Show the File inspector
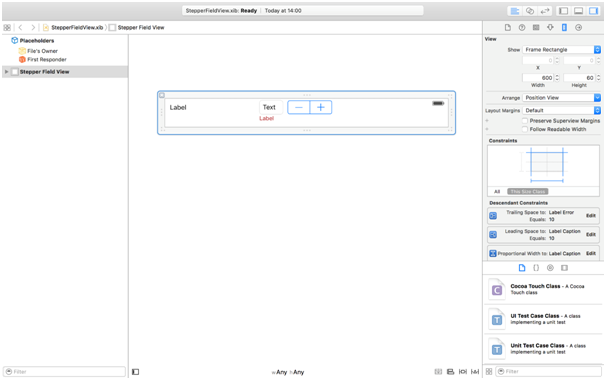This screenshot has height=380, width=606. point(508,27)
